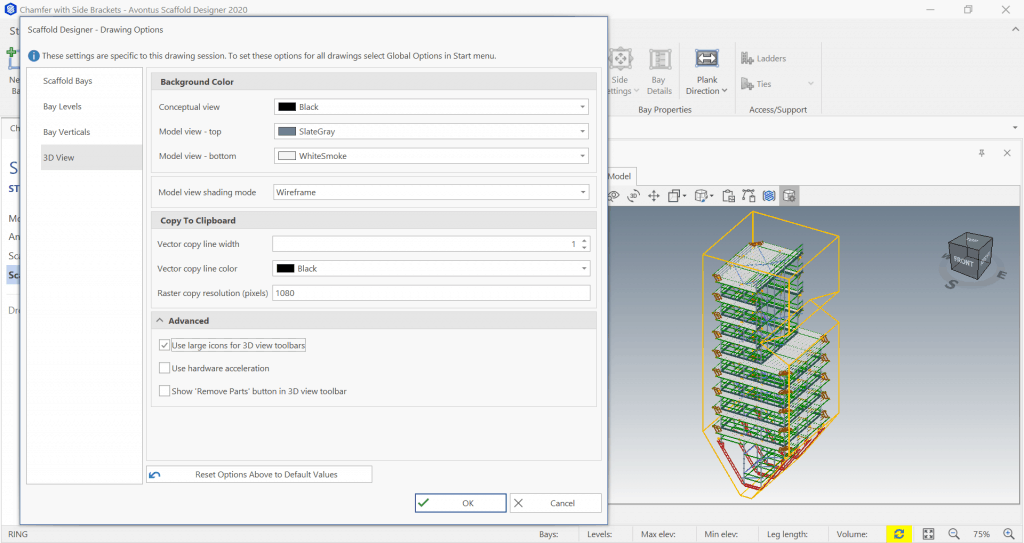The height and width of the screenshot is (543, 1024).
Task: Click the 75% zoom level value
Action: [x=982, y=534]
